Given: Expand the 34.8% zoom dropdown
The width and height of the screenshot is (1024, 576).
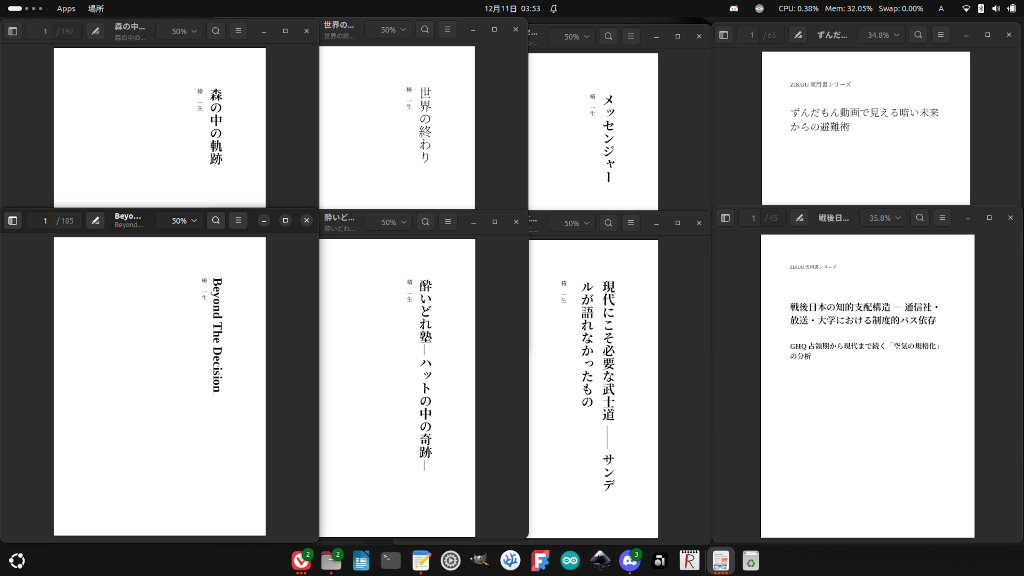Looking at the screenshot, I should 883,35.
